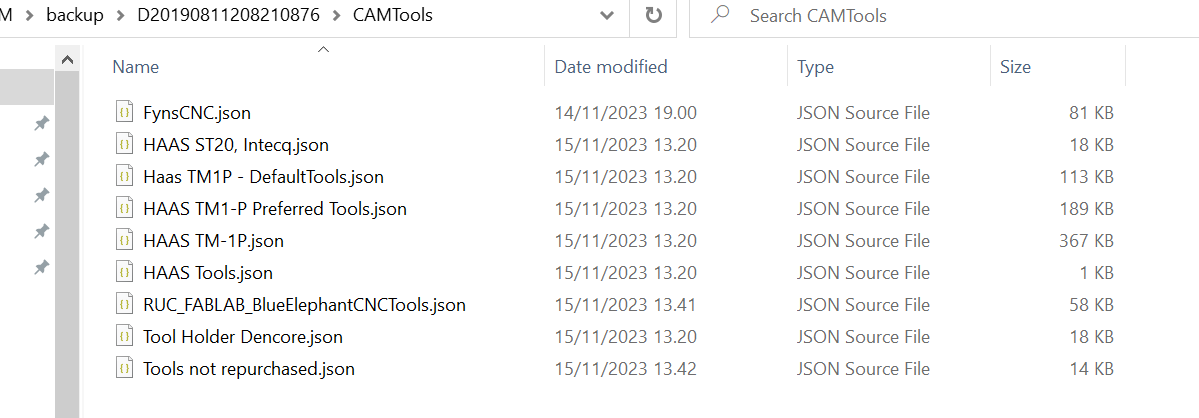
Task: Click the fourth pin icon in navigation pane
Action: pyautogui.click(x=42, y=231)
